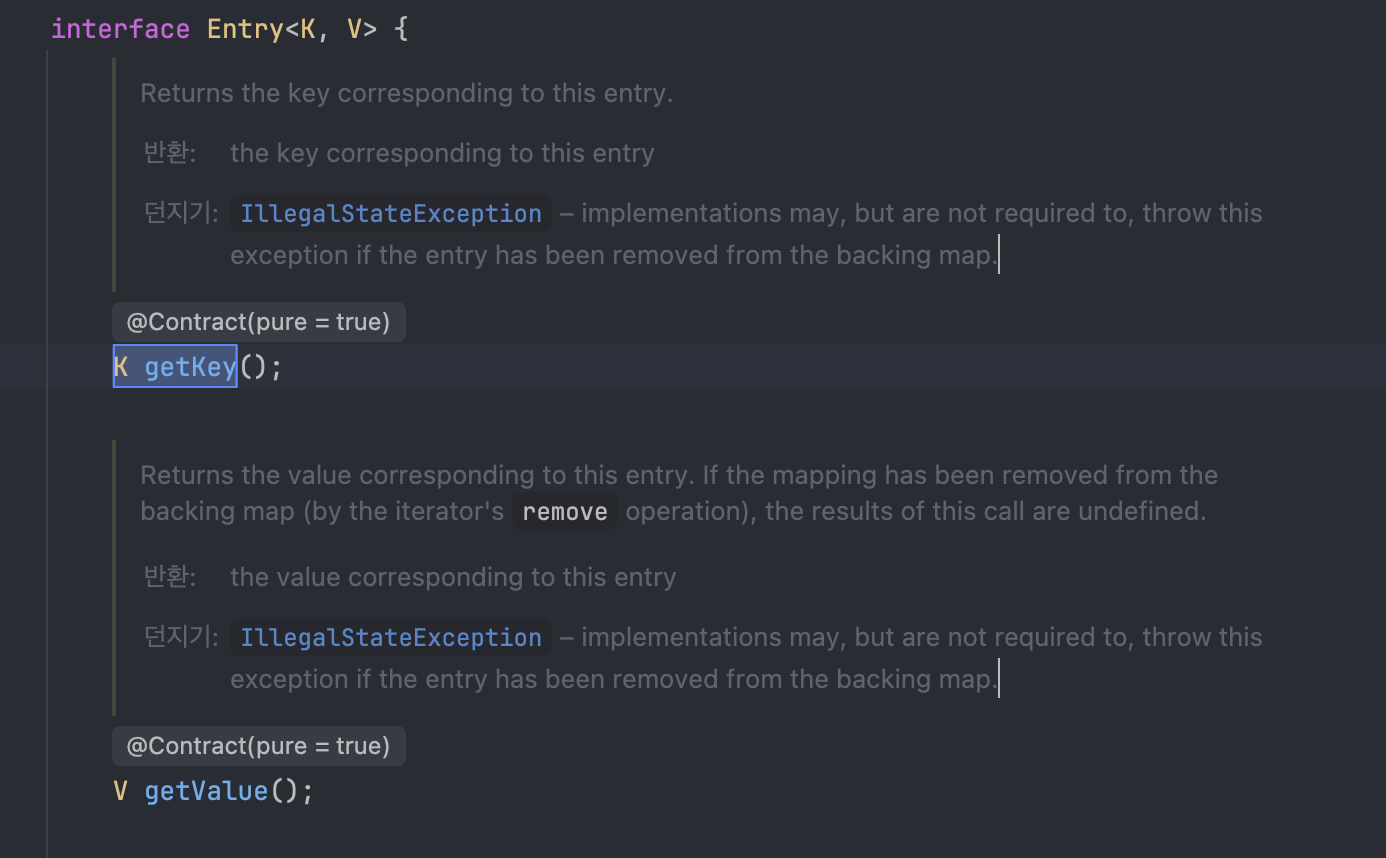Click the IllegalStateException link in getKey documentation
The image size is (1386, 858).
[391, 214]
